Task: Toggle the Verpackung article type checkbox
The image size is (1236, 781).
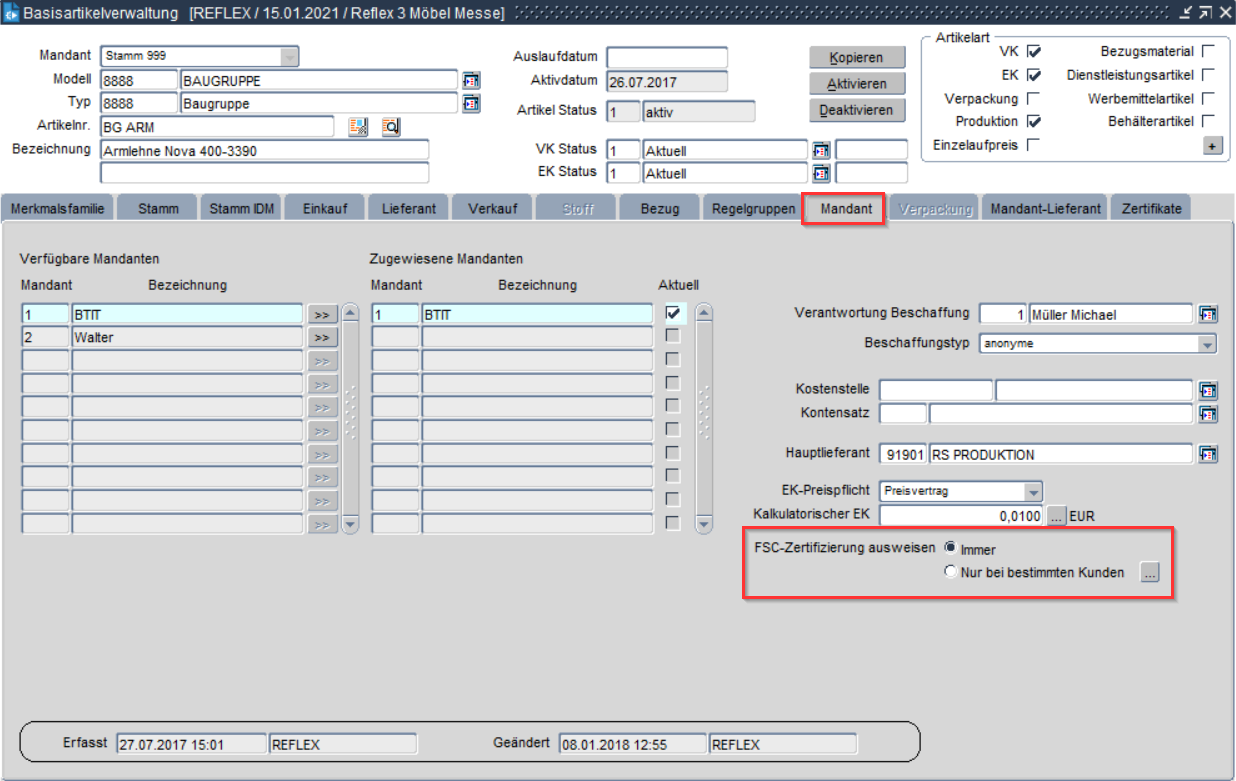Action: [1033, 99]
